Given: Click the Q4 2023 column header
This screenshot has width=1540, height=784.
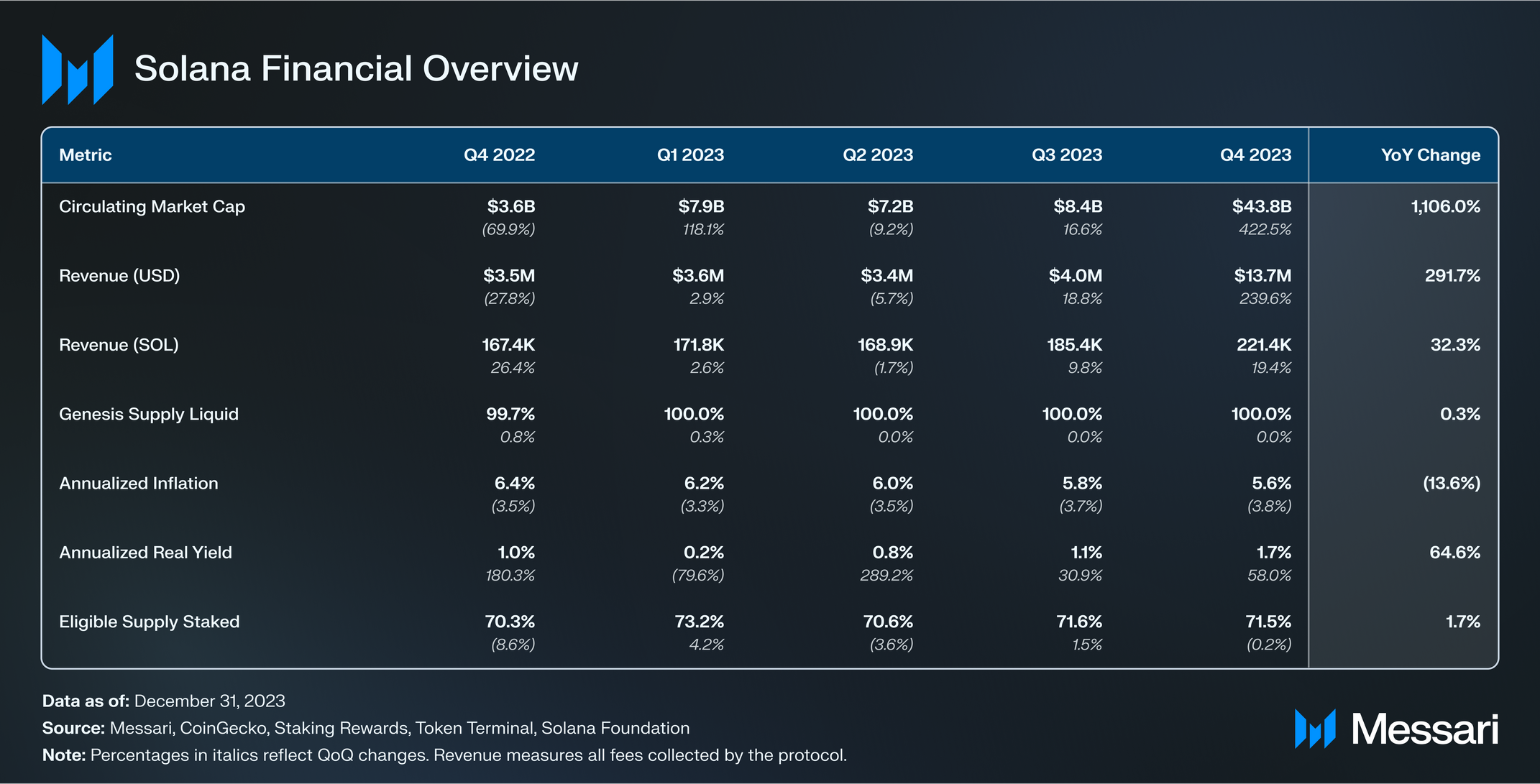Looking at the screenshot, I should (1255, 155).
